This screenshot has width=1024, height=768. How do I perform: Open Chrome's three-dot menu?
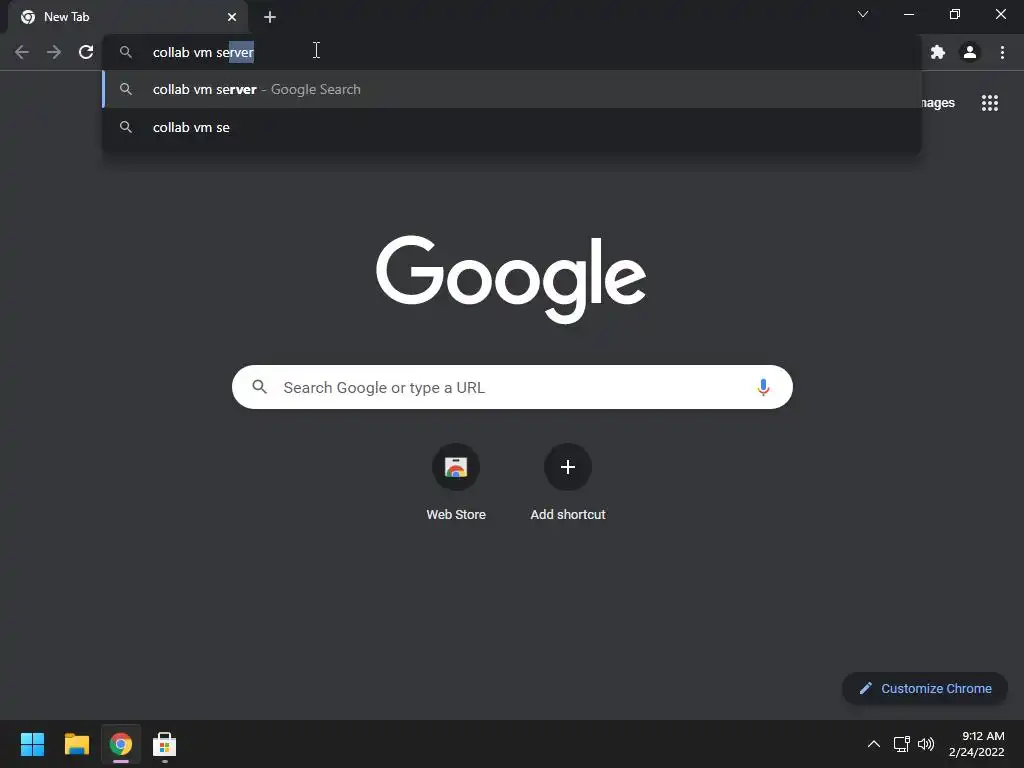point(1002,52)
